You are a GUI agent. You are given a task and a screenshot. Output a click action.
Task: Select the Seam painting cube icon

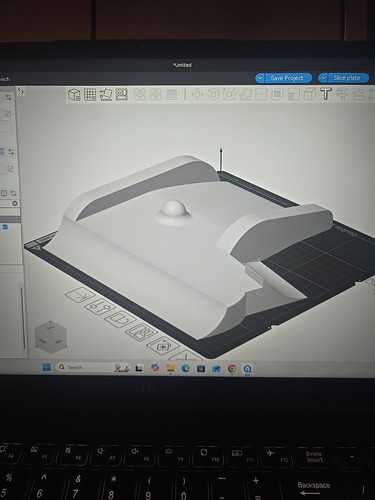click(x=310, y=95)
